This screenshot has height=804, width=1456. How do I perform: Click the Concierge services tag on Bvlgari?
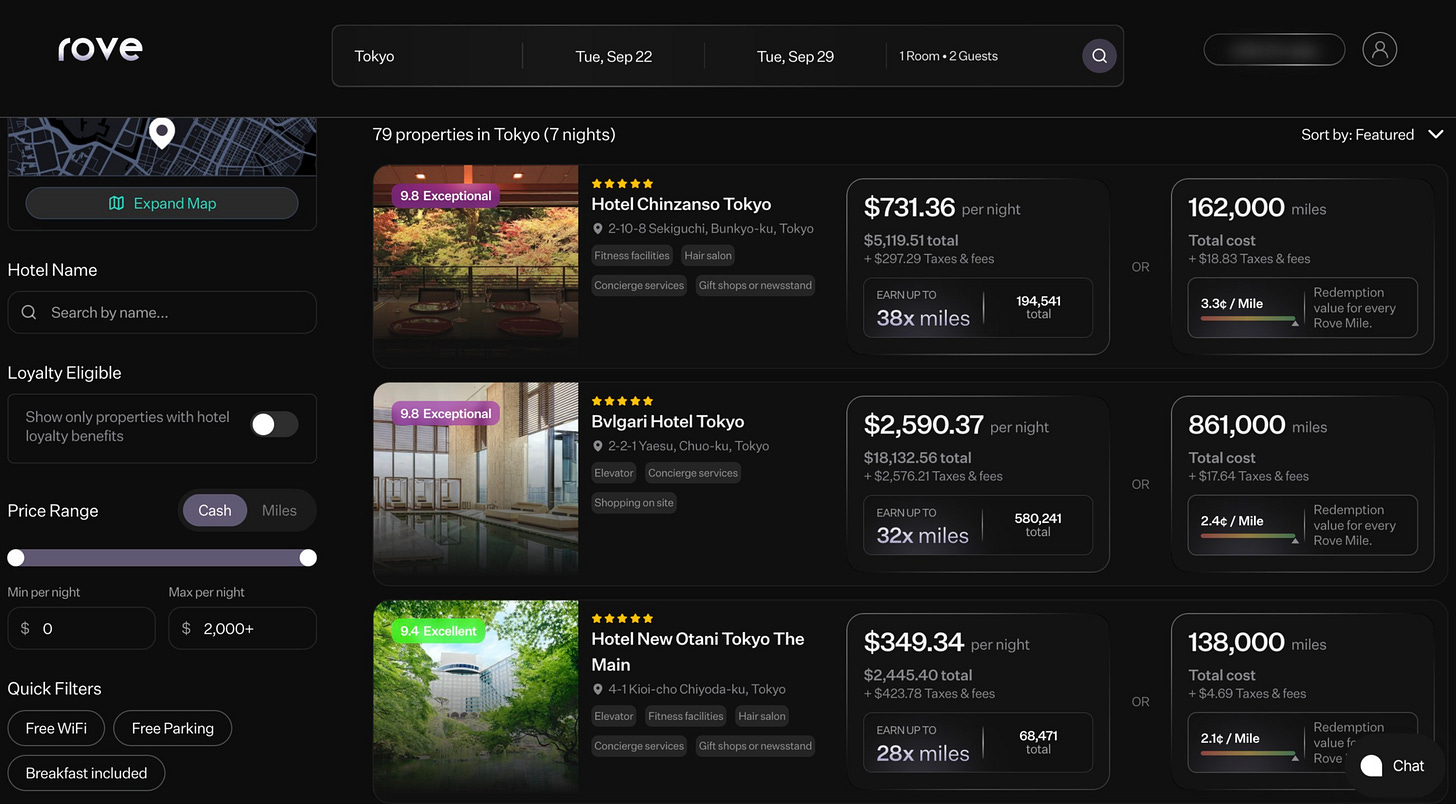point(693,473)
